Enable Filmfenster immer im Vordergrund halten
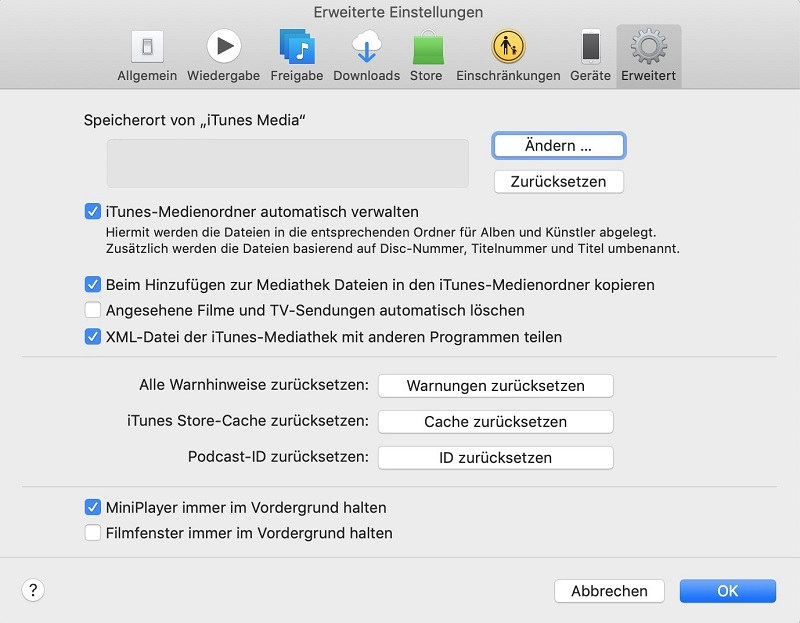The height and width of the screenshot is (623, 800). point(92,533)
